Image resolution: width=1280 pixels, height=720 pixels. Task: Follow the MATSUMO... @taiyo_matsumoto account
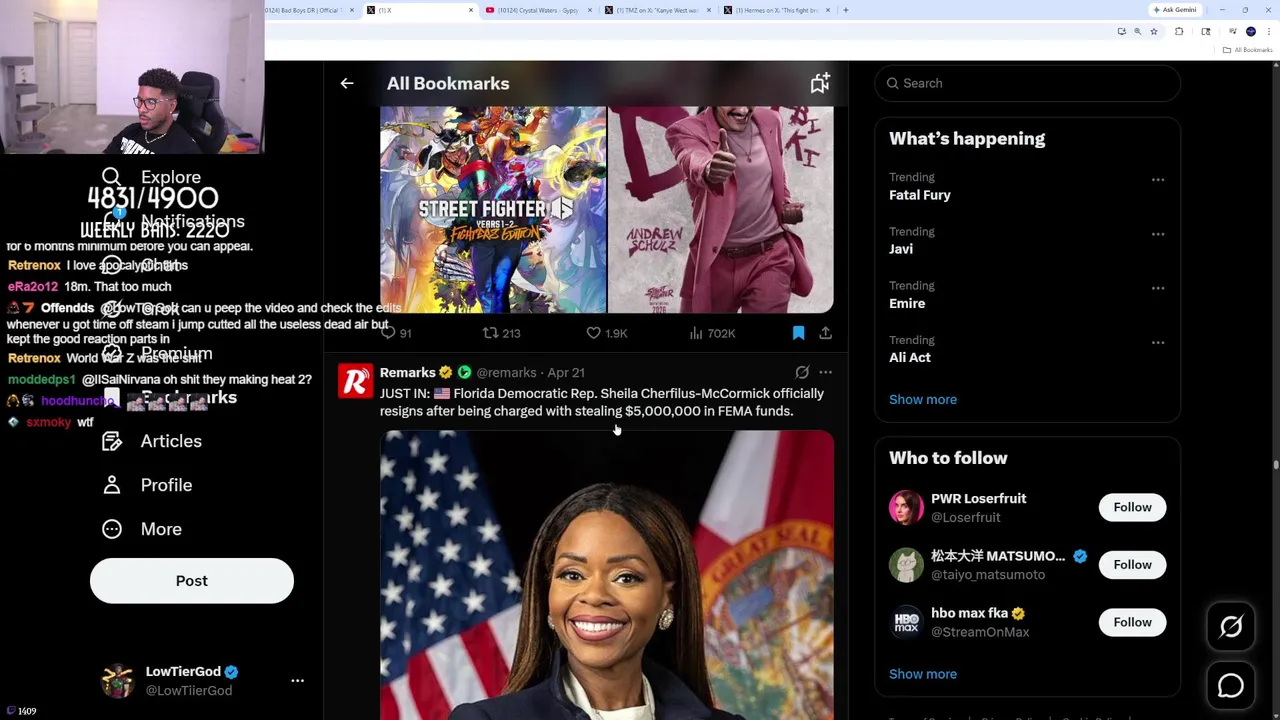click(x=1133, y=565)
